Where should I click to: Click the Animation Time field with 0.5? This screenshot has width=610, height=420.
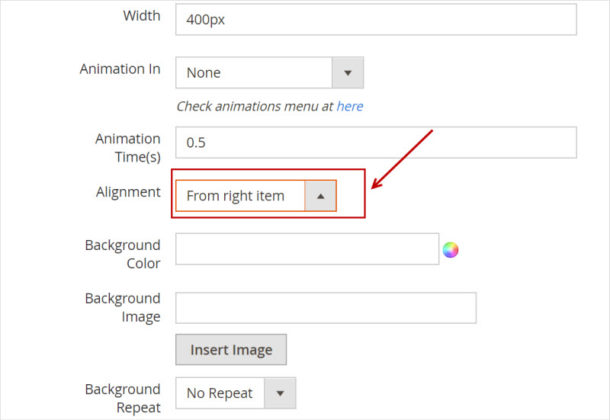[376, 142]
